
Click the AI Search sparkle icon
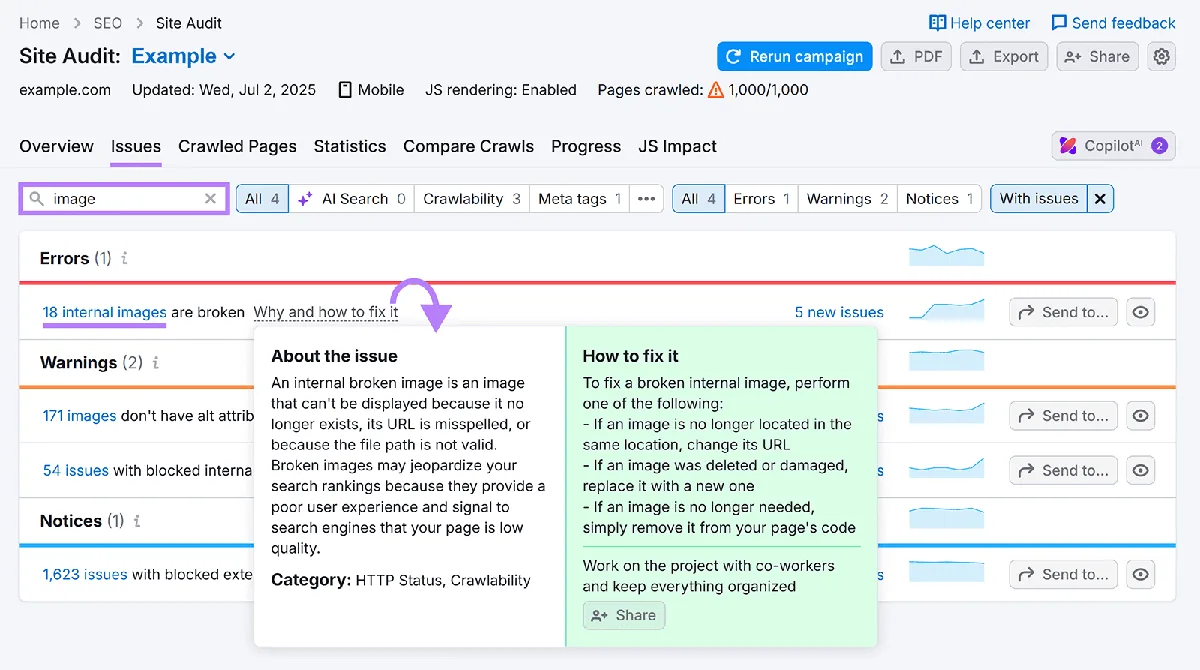pyautogui.click(x=306, y=199)
